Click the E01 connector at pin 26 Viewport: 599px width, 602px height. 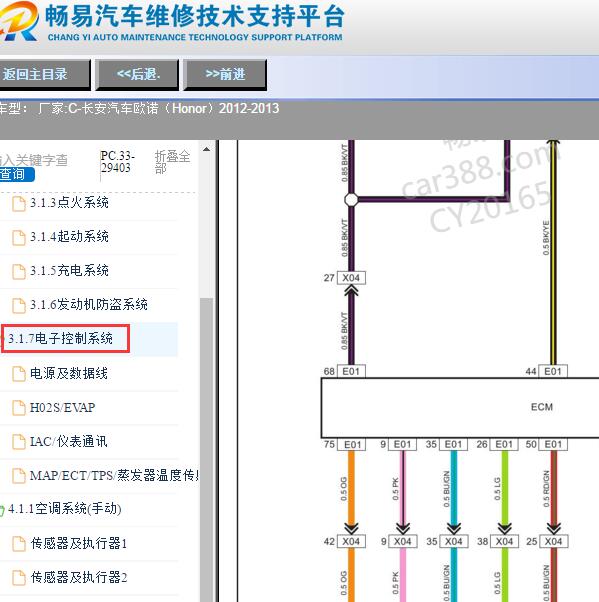[x=504, y=445]
